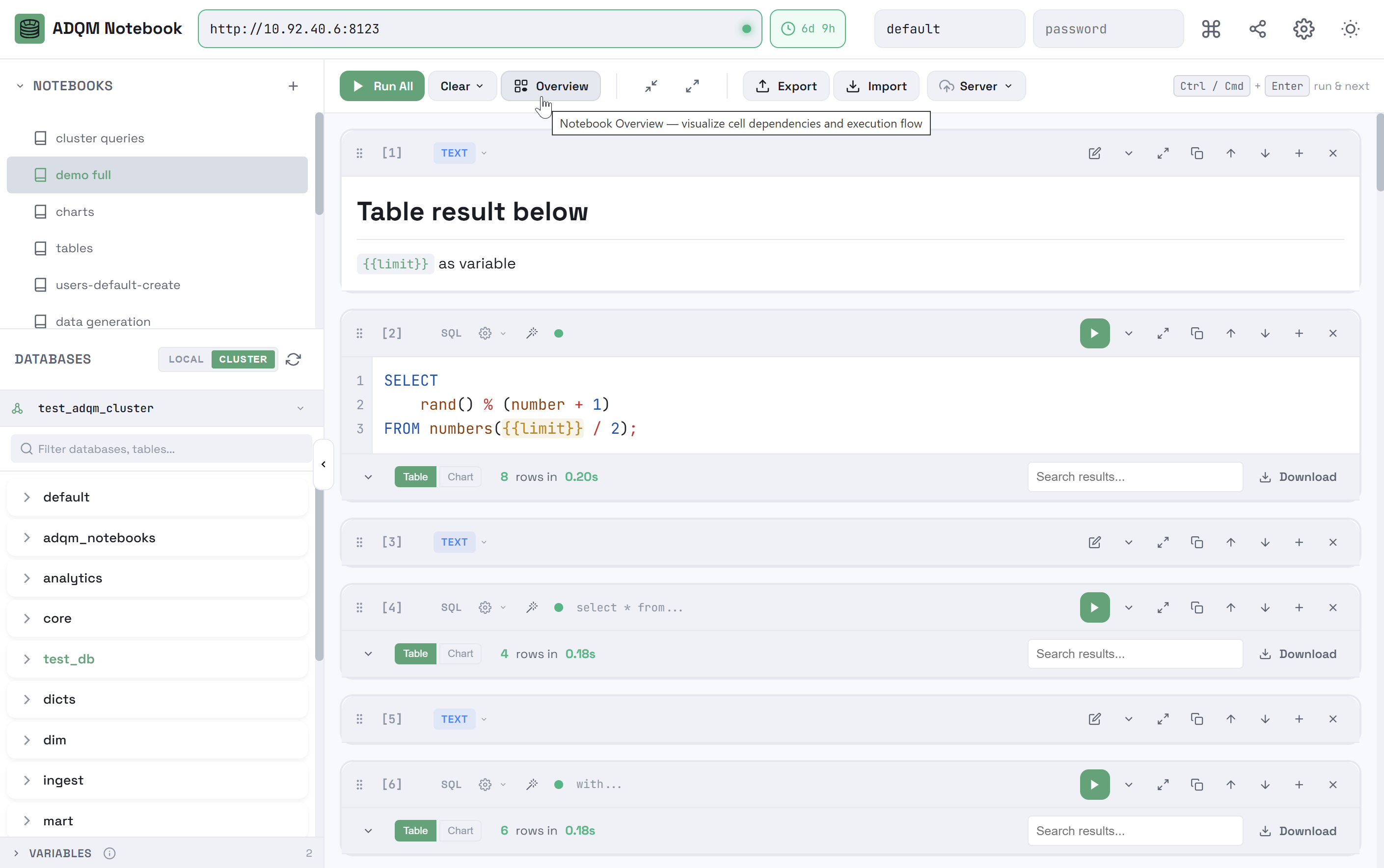Screen dimensions: 1384x868
Task: Run cell [6] play button
Action: click(x=1094, y=784)
